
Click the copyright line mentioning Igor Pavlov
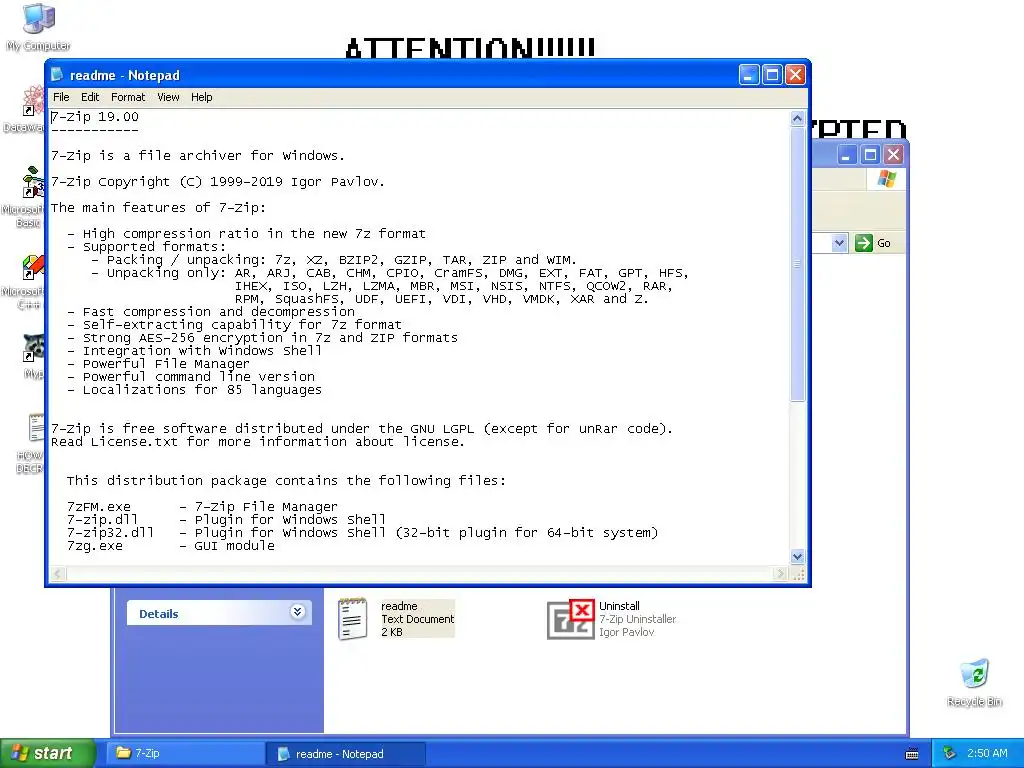click(217, 182)
